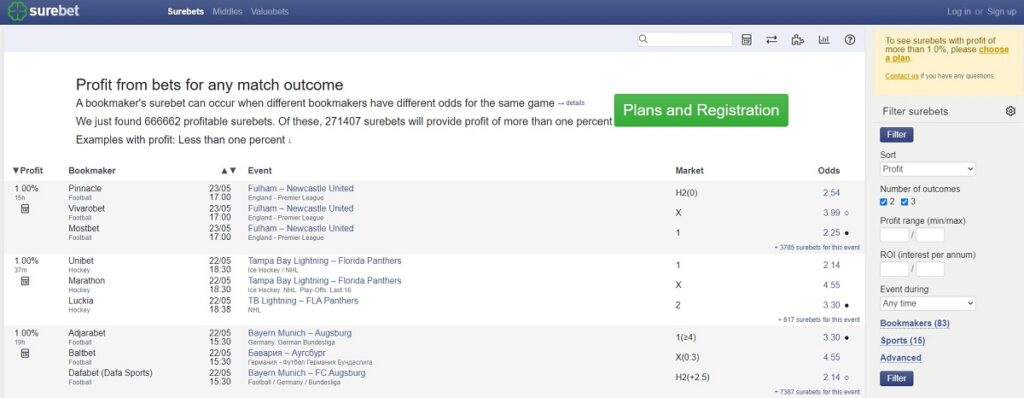
Task: Switch to the Middles tab
Action: (227, 12)
